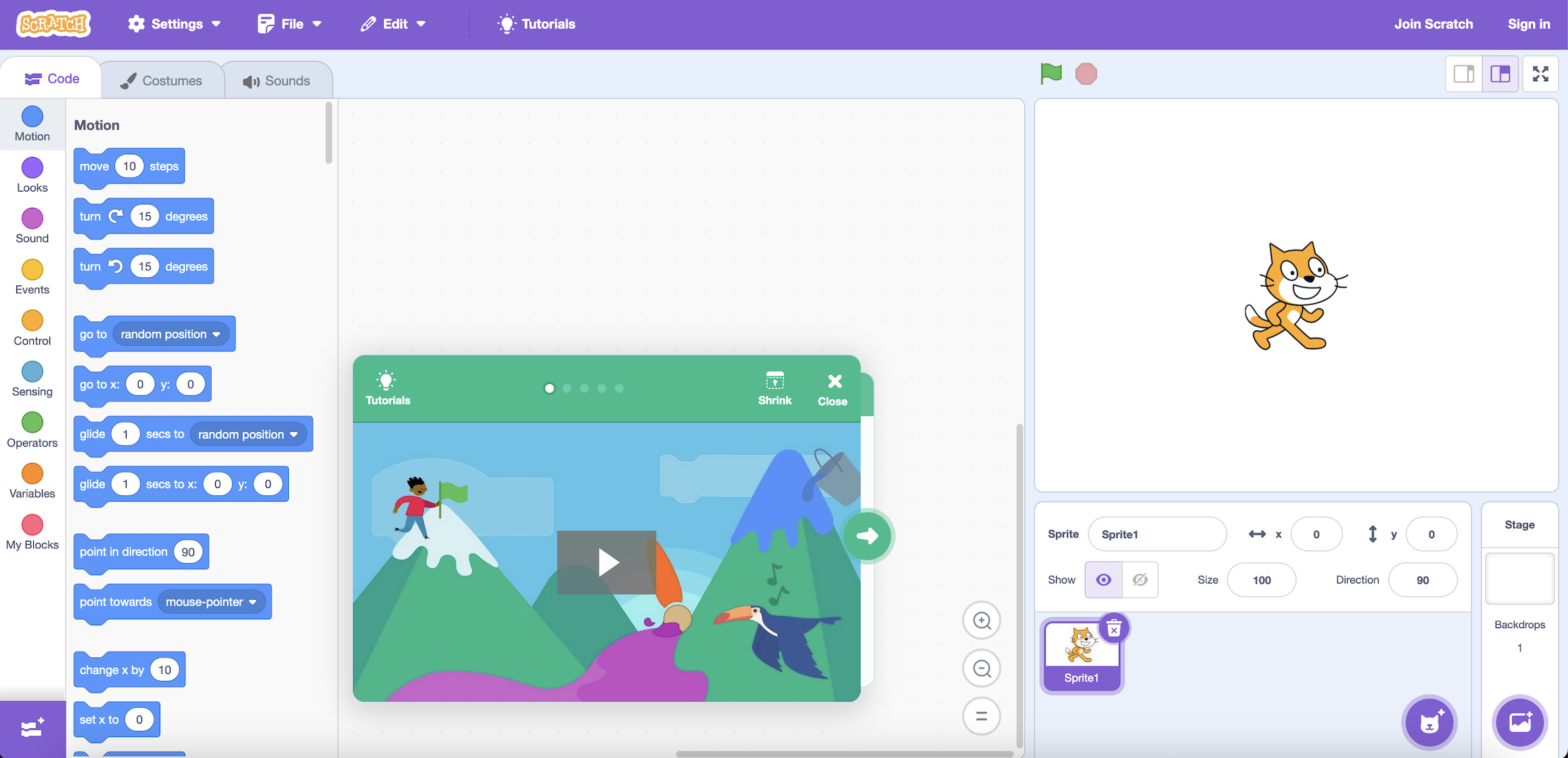
Task: Click the red stop sign button
Action: point(1086,73)
